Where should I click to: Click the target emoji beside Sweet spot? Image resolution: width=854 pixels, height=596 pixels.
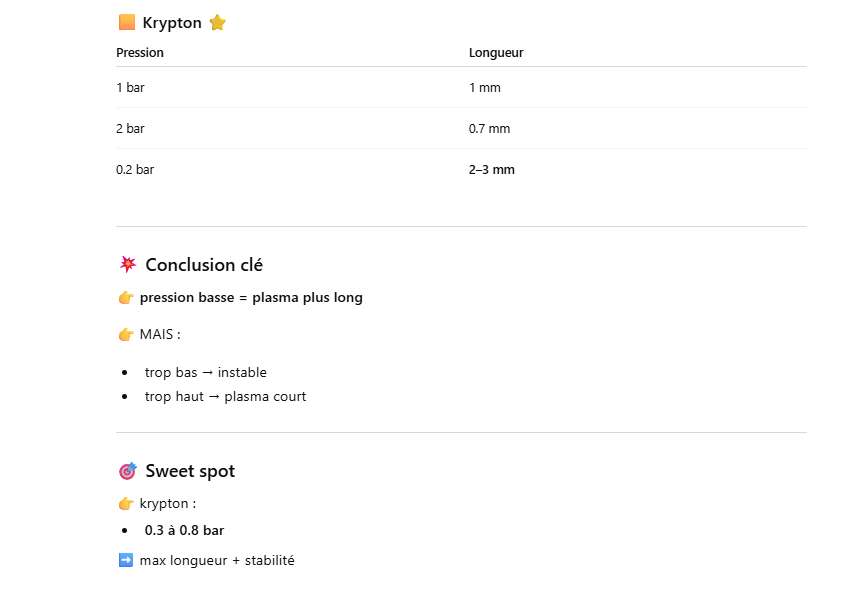pos(128,471)
